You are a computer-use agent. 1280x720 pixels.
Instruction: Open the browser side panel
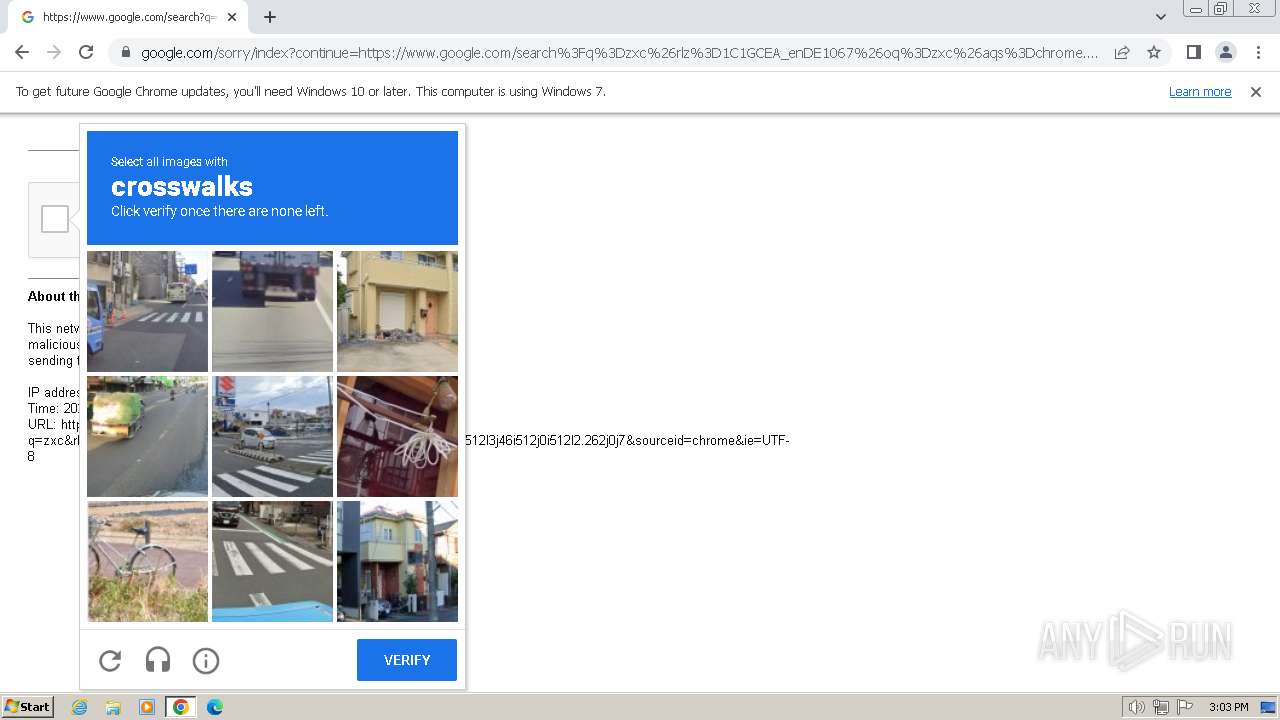1193,52
